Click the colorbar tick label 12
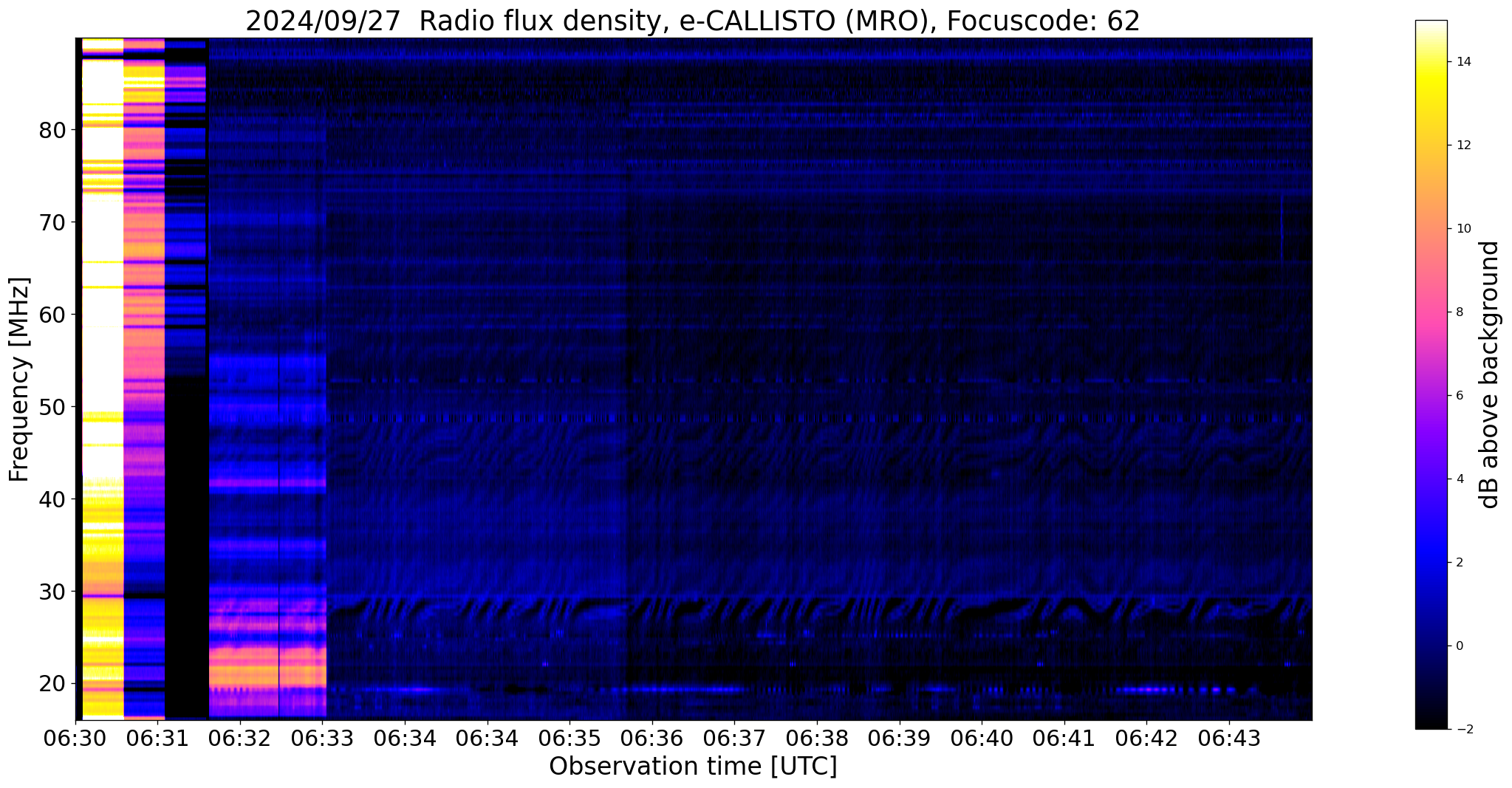 [x=1462, y=145]
